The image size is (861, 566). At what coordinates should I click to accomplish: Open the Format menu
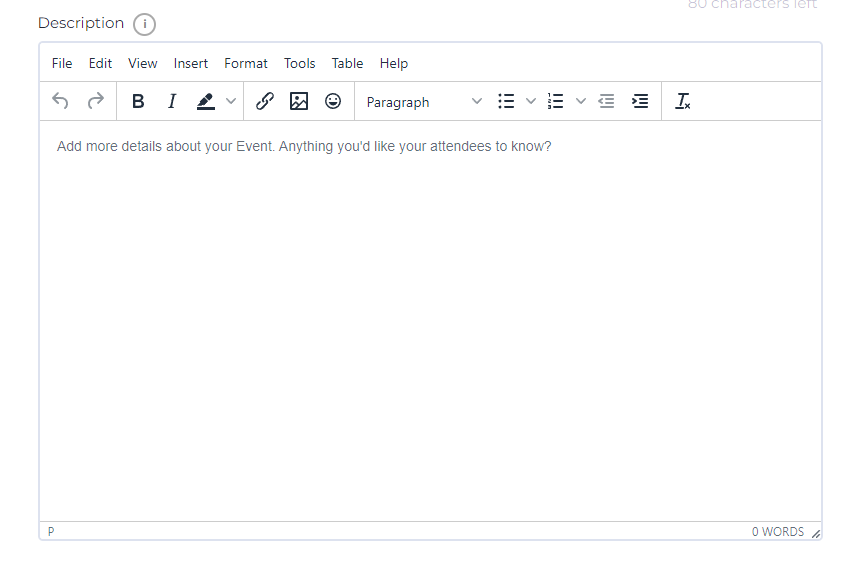tap(246, 63)
